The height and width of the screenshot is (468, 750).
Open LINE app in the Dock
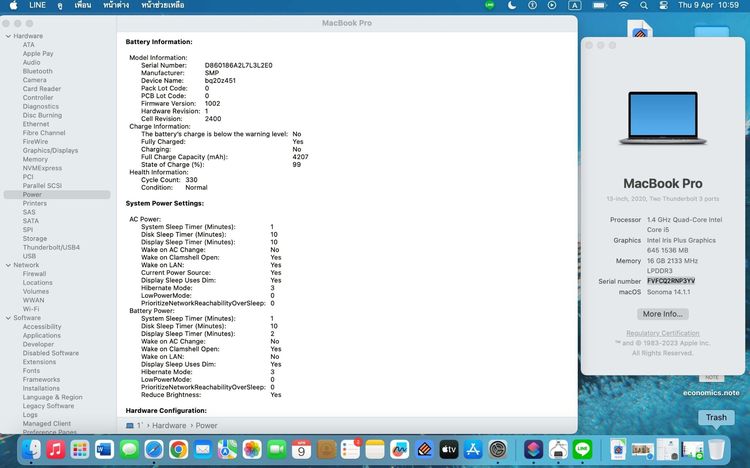[582, 450]
